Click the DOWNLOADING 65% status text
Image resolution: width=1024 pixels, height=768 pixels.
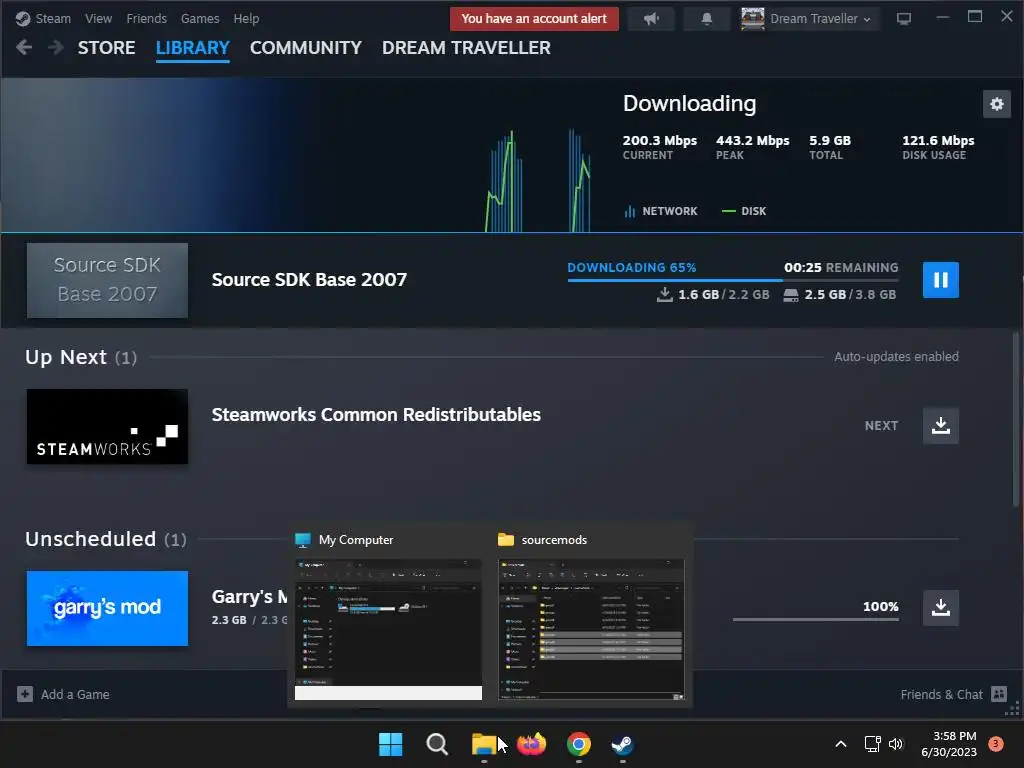click(632, 267)
